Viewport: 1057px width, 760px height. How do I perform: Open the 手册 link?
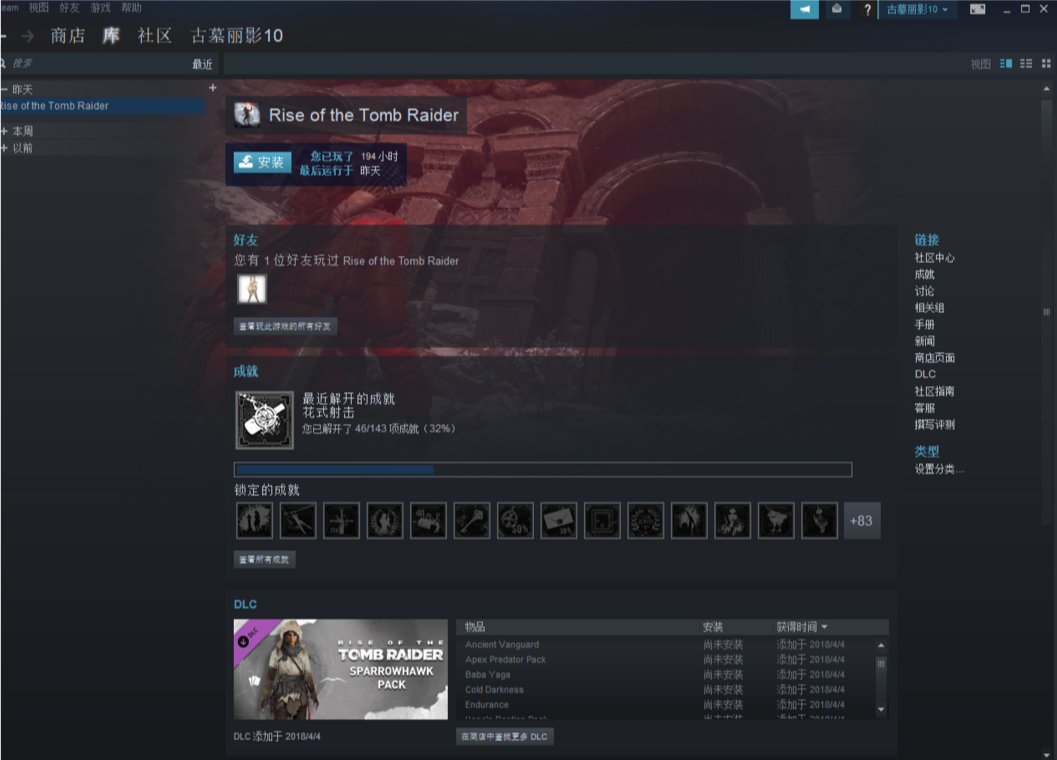coord(924,324)
